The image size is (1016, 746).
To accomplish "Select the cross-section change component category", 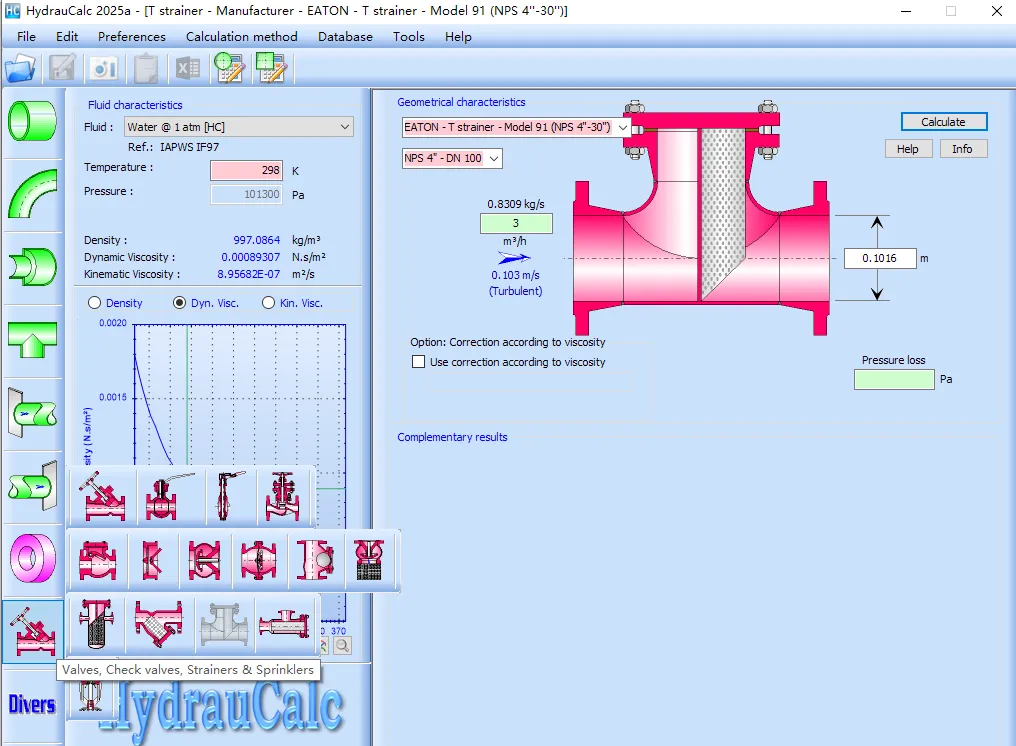I will (x=32, y=266).
